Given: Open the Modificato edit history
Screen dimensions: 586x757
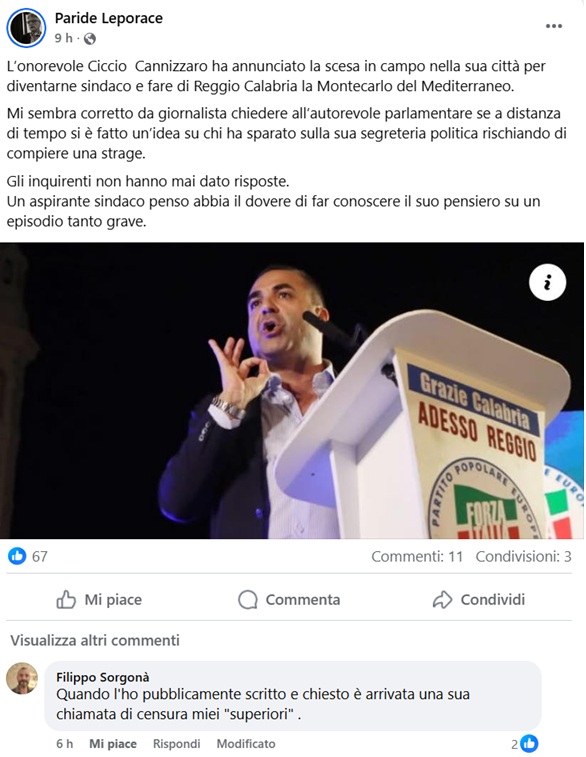Looking at the screenshot, I should [x=246, y=743].
